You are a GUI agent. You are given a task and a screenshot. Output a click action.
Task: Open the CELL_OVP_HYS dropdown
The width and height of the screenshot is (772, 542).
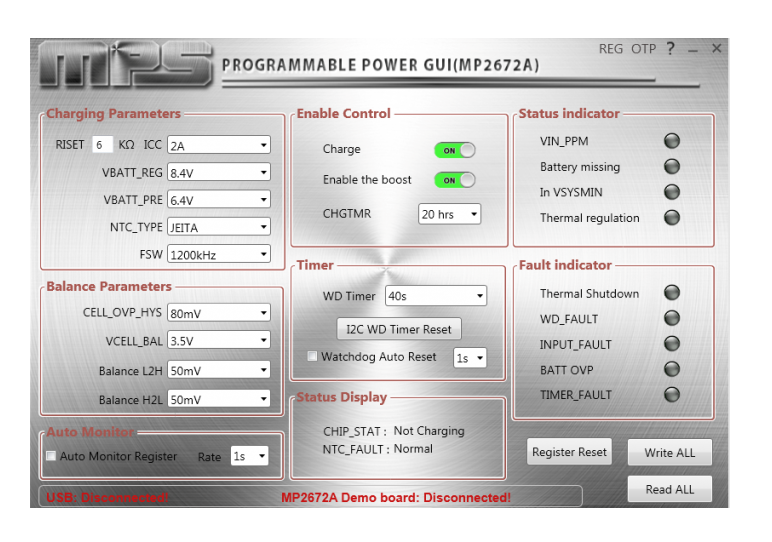[219, 313]
